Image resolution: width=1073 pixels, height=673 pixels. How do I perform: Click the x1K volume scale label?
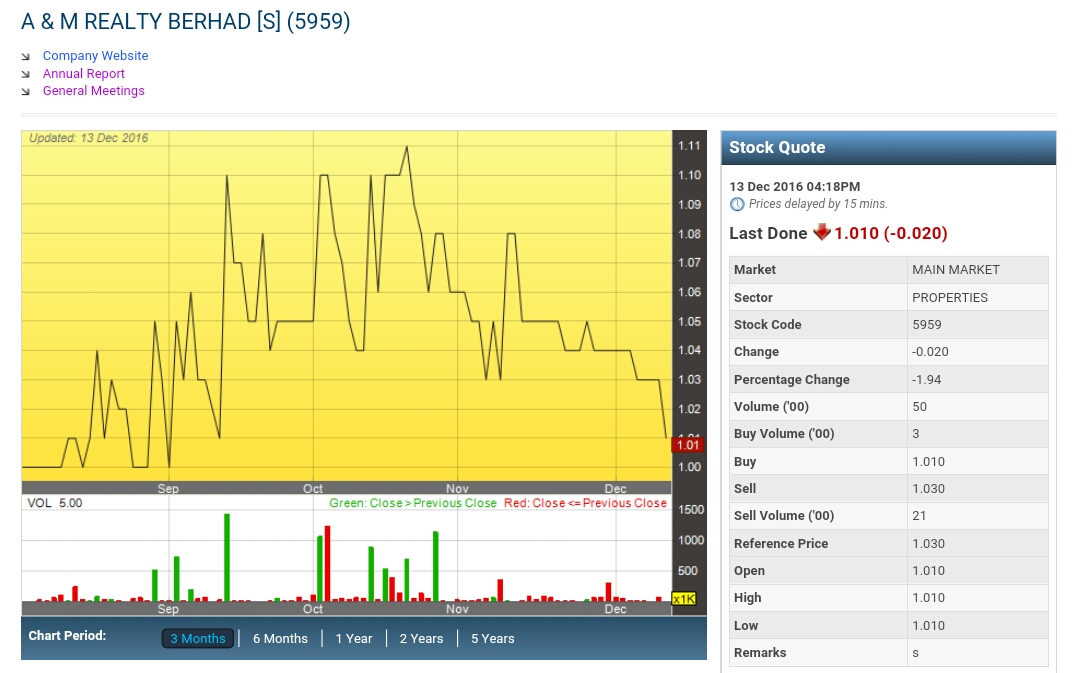point(684,598)
